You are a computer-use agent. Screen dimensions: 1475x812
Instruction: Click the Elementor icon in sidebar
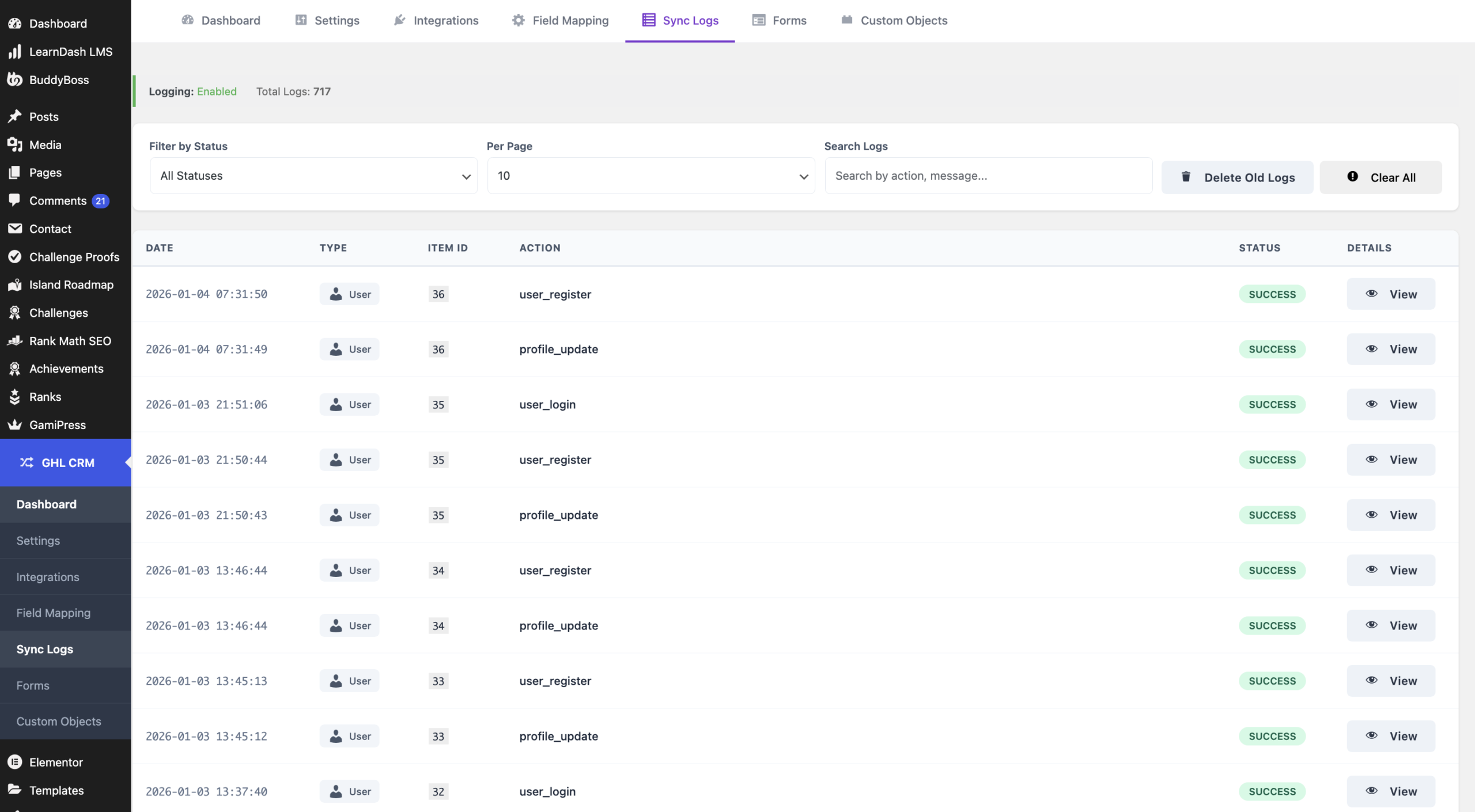click(x=15, y=762)
